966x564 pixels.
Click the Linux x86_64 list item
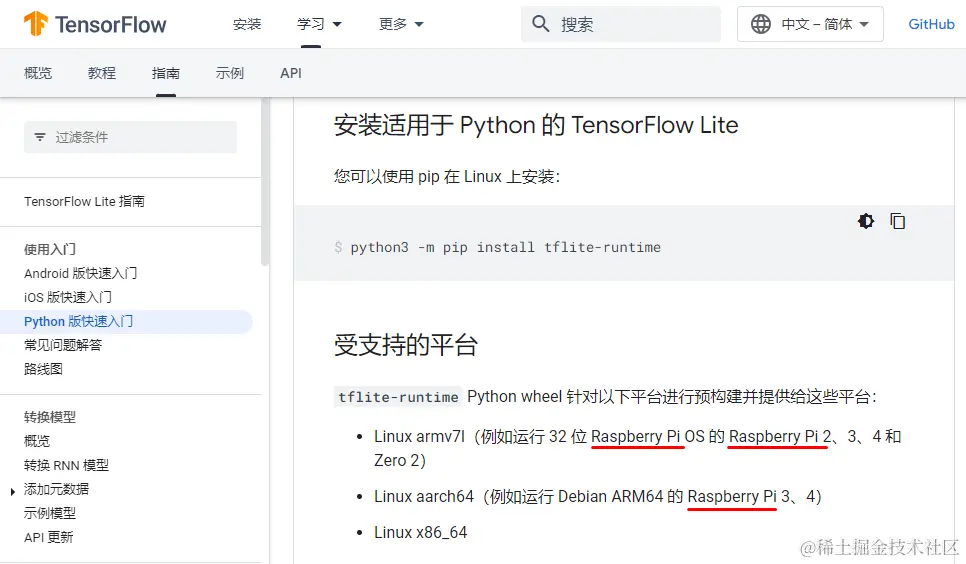421,532
